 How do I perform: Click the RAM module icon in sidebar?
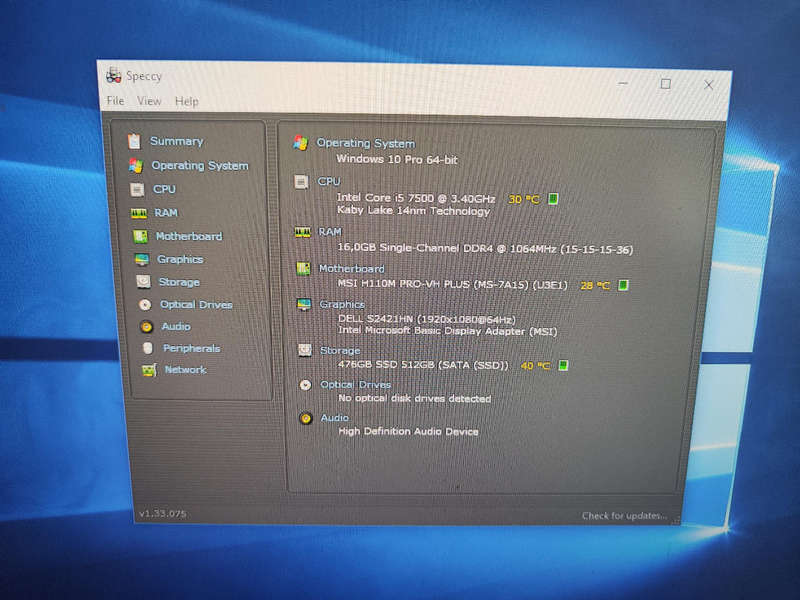click(139, 213)
